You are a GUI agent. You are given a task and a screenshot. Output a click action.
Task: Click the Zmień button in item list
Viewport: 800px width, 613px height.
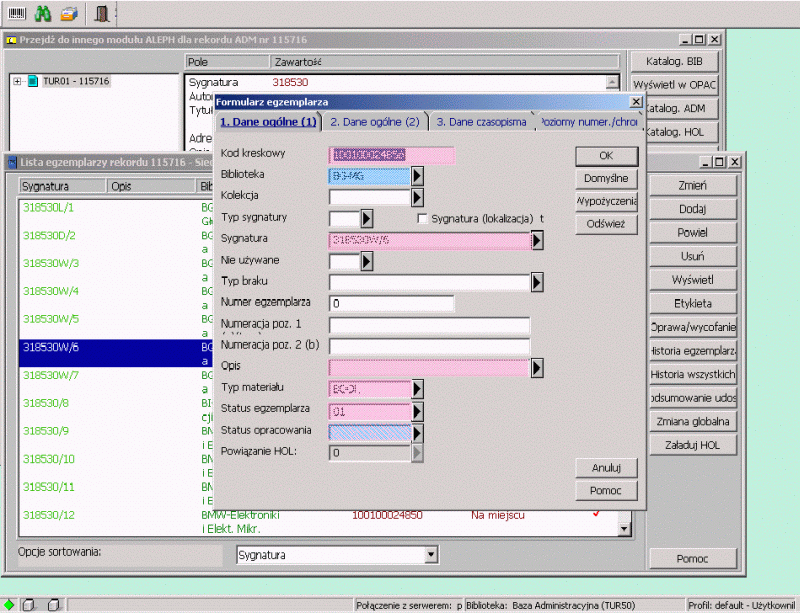[692, 185]
